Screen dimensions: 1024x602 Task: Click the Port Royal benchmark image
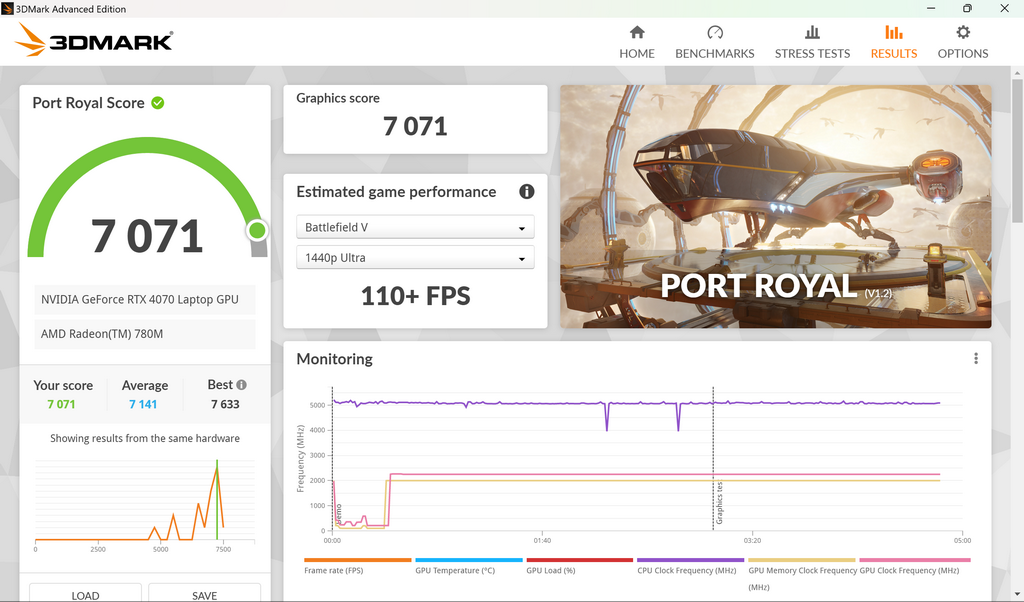[776, 206]
